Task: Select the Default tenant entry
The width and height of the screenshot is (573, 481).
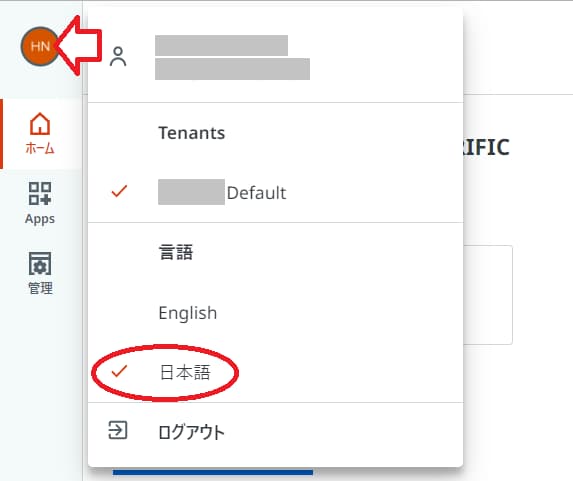Action: coord(276,192)
